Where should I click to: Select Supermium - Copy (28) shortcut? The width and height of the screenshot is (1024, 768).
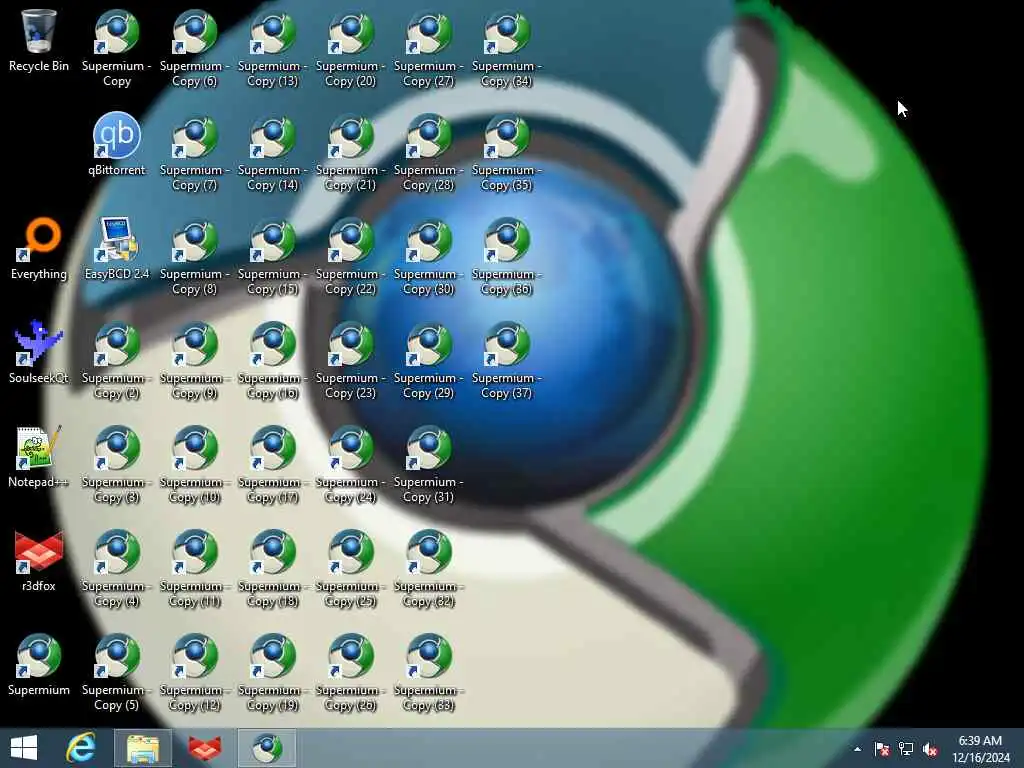click(x=428, y=152)
